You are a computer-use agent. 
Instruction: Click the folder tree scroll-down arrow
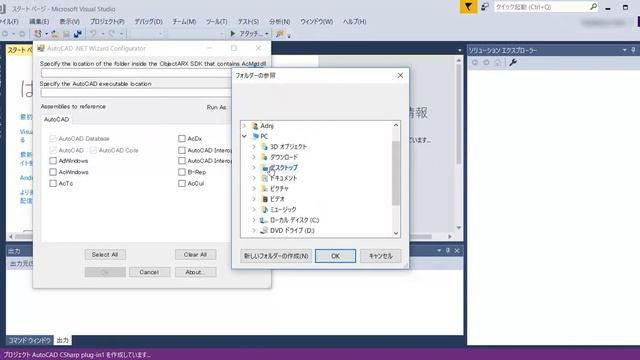[396, 233]
